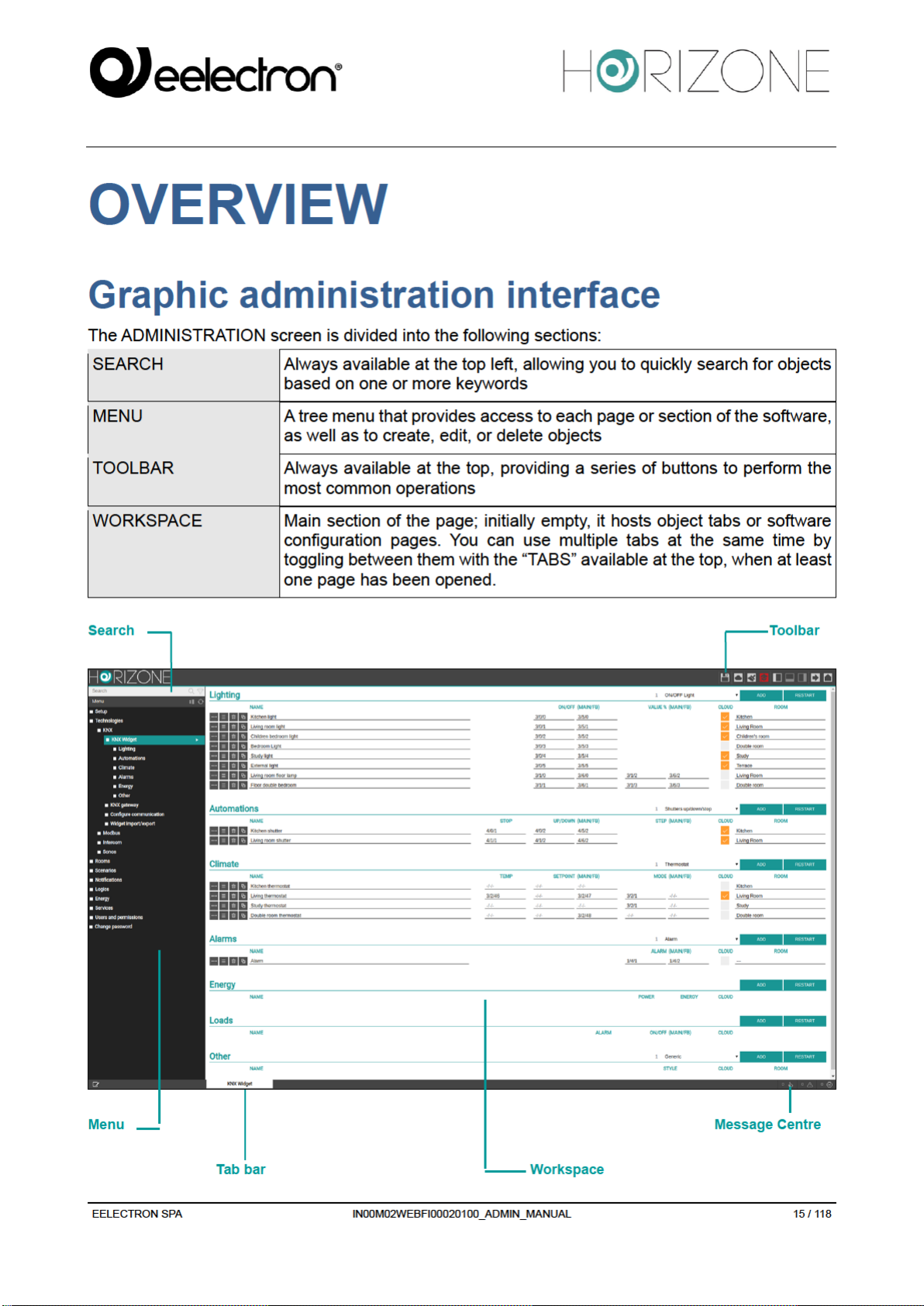
Task: Toggle the bottom panel layout icon
Action: (x=790, y=677)
